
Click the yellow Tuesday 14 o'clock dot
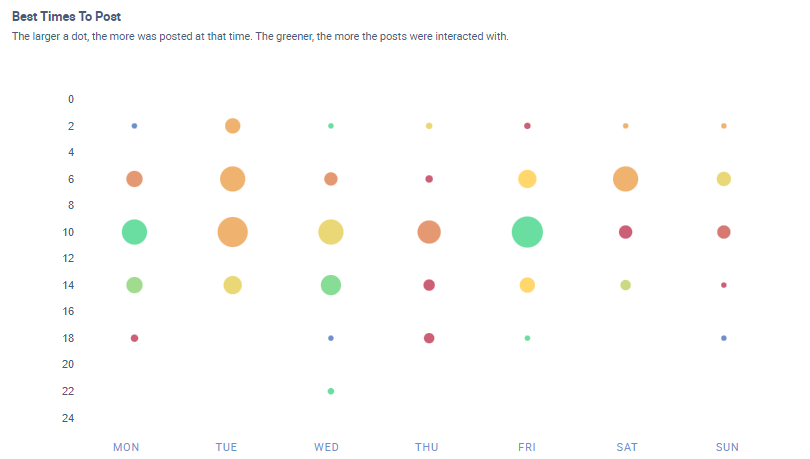point(232,285)
